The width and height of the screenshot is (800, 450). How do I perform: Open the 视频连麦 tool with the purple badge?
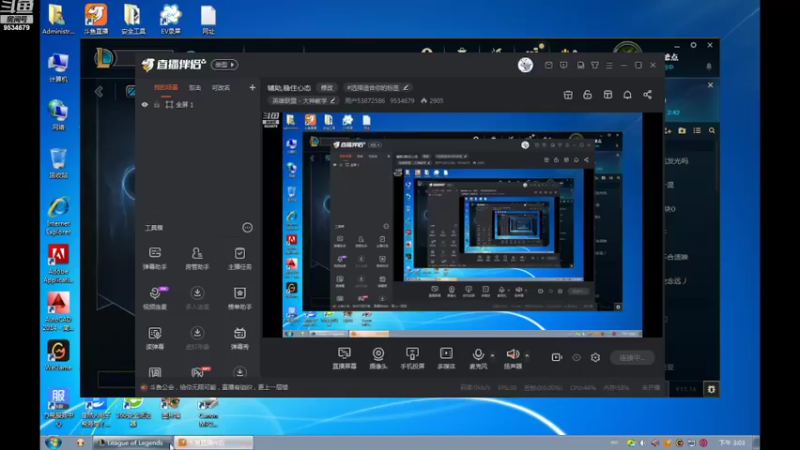(x=155, y=298)
